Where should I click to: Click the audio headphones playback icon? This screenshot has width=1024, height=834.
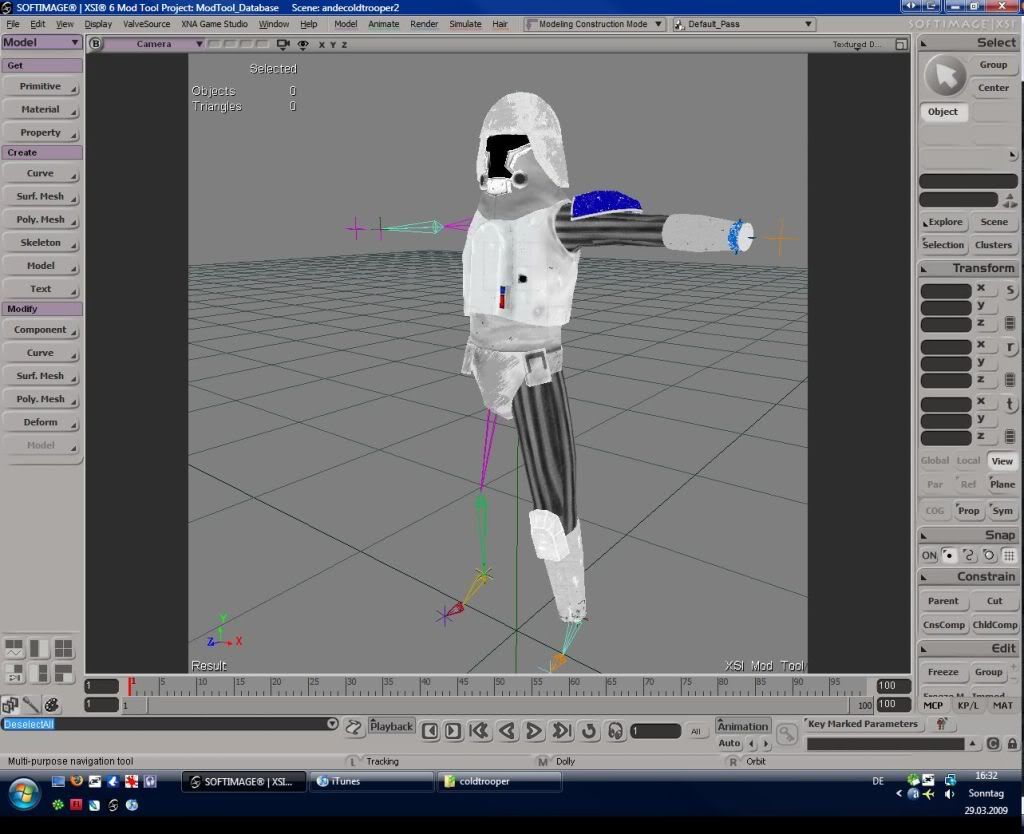point(615,731)
